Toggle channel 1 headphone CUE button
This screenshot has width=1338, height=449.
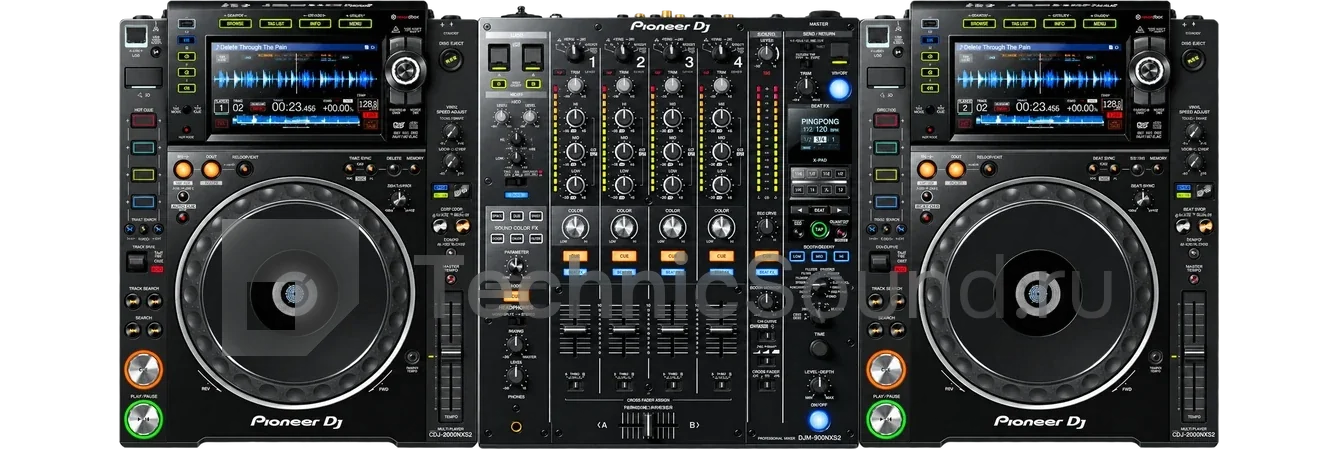pos(573,256)
